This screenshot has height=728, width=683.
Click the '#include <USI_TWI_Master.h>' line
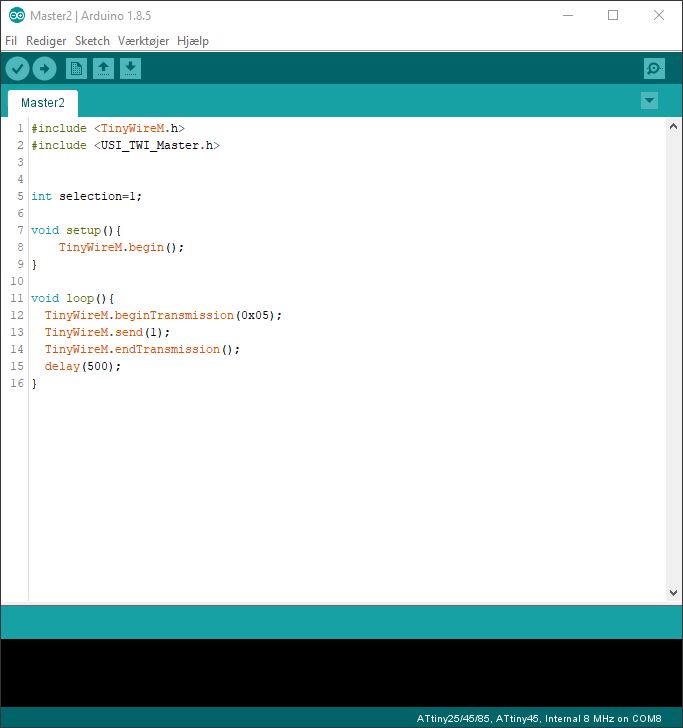click(x=125, y=145)
